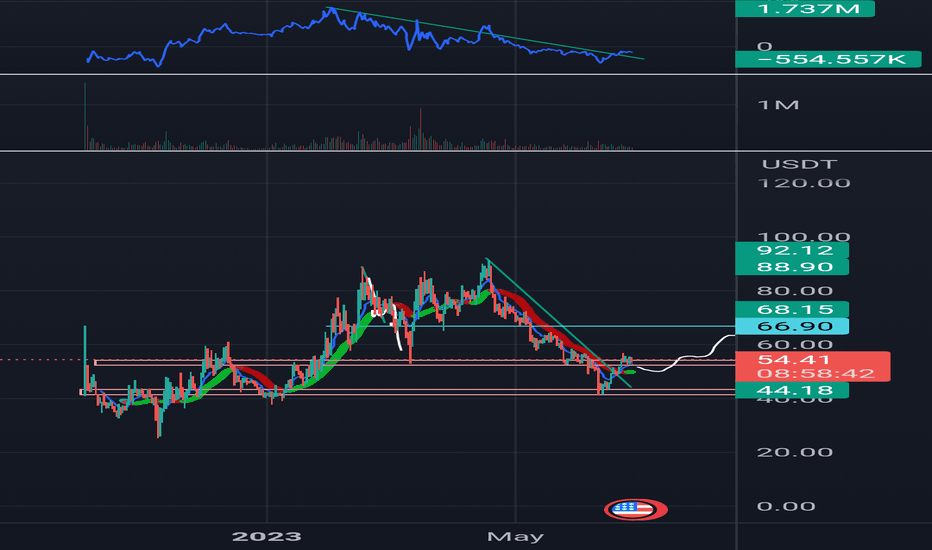
Task: Click the 1M volume axis label
Action: click(778, 105)
